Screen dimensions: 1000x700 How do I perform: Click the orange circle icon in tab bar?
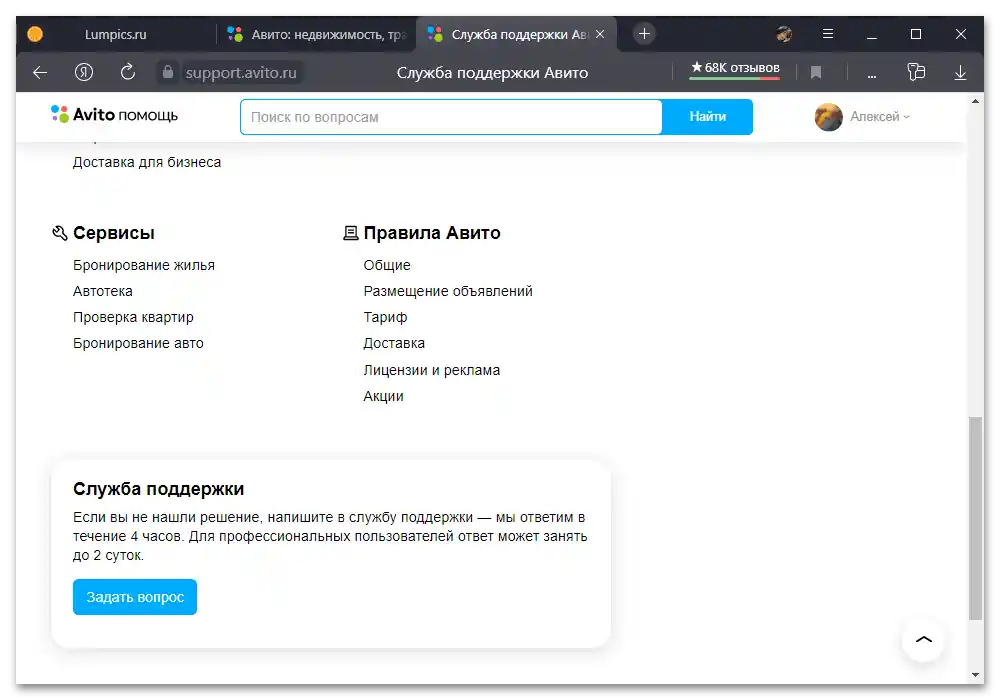point(35,34)
